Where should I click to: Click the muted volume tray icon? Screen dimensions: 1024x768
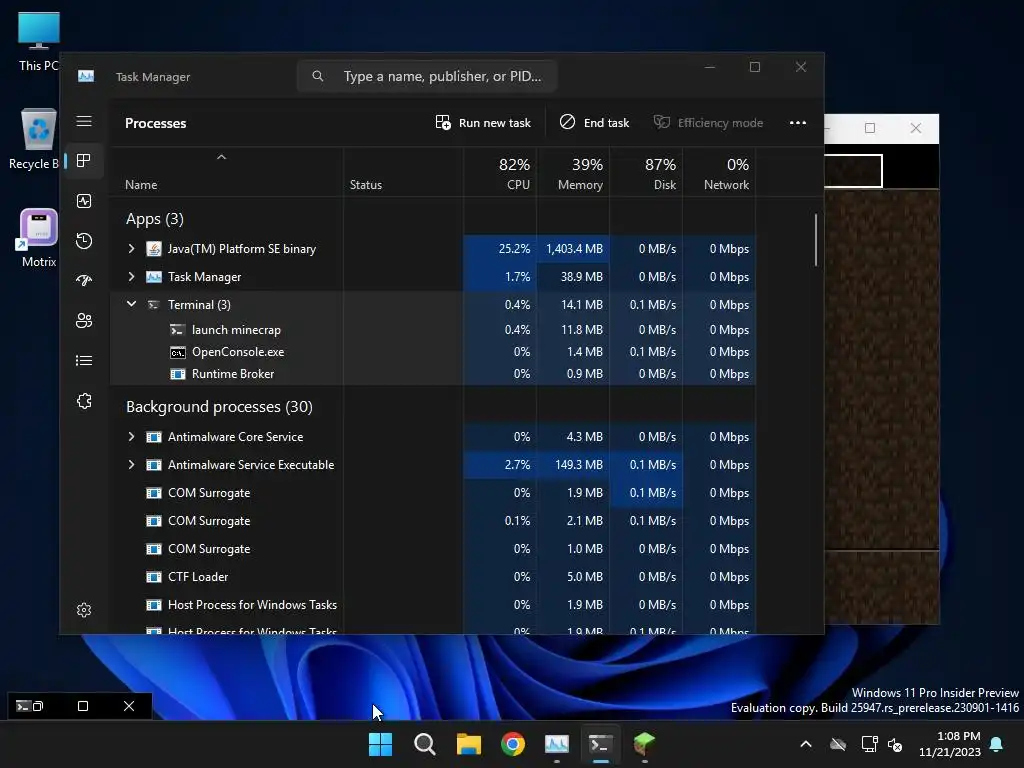[895, 744]
